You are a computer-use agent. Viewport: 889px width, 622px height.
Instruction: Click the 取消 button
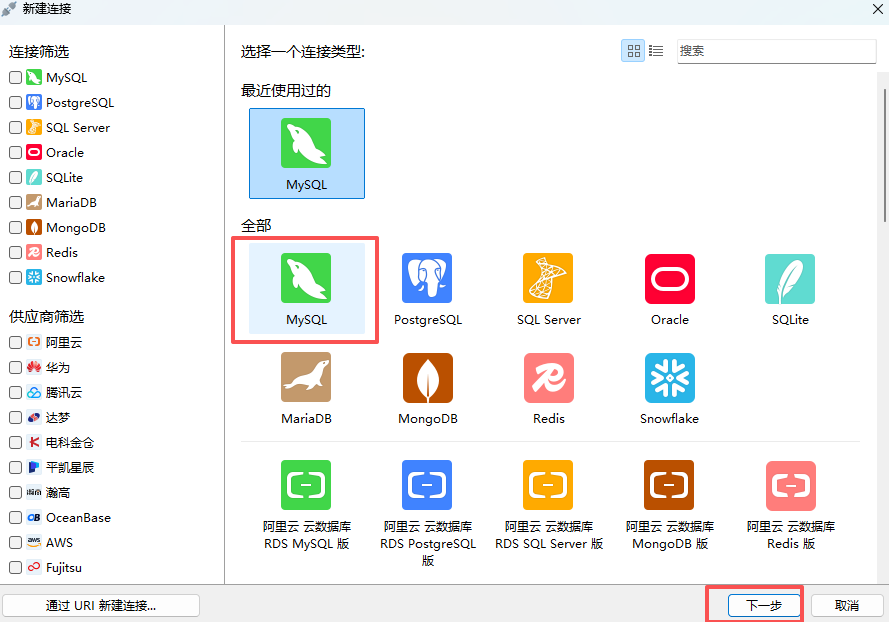[x=847, y=605]
